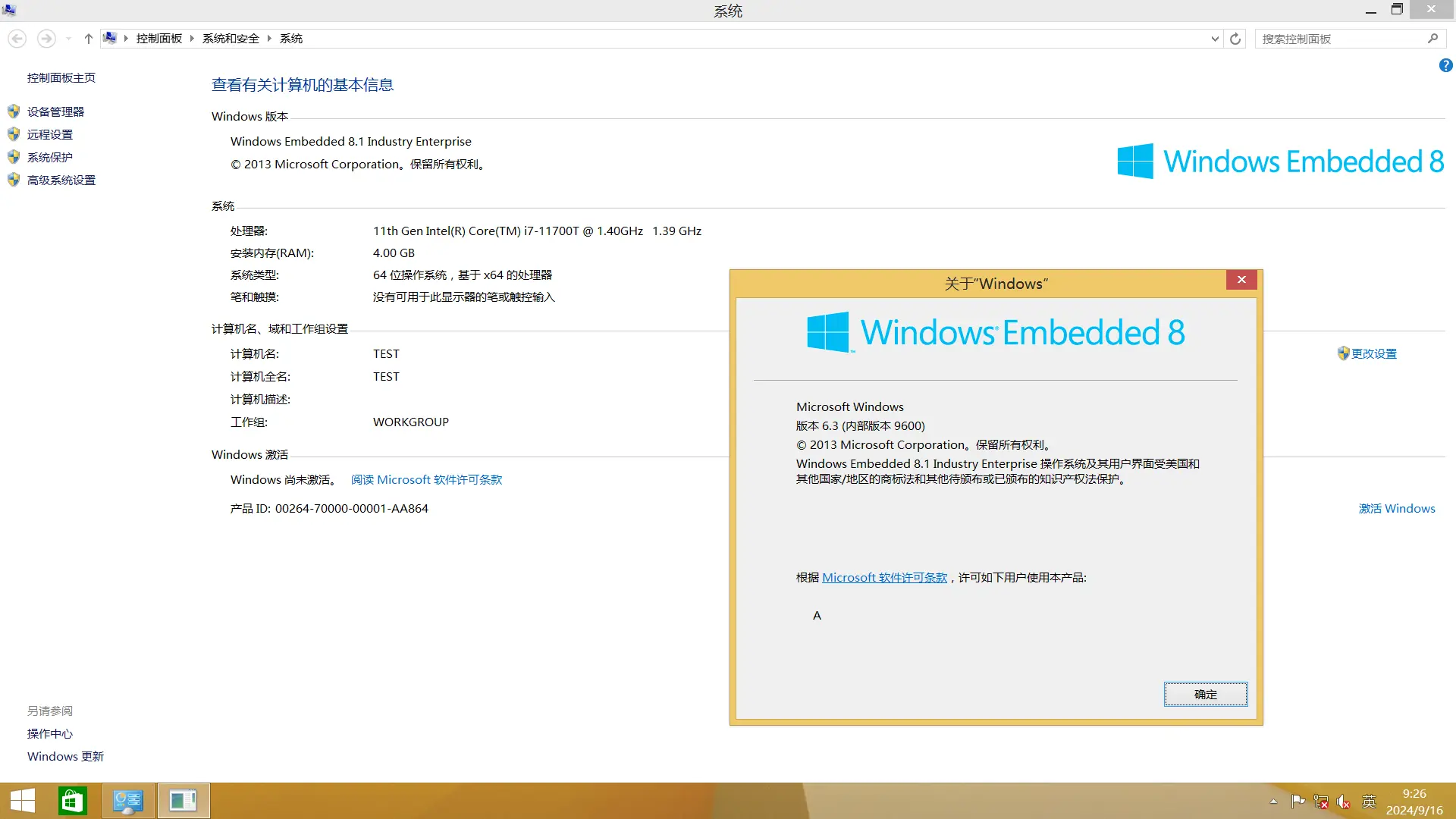Image resolution: width=1456 pixels, height=819 pixels.
Task: Open 远程设置 from sidebar
Action: coord(50,134)
